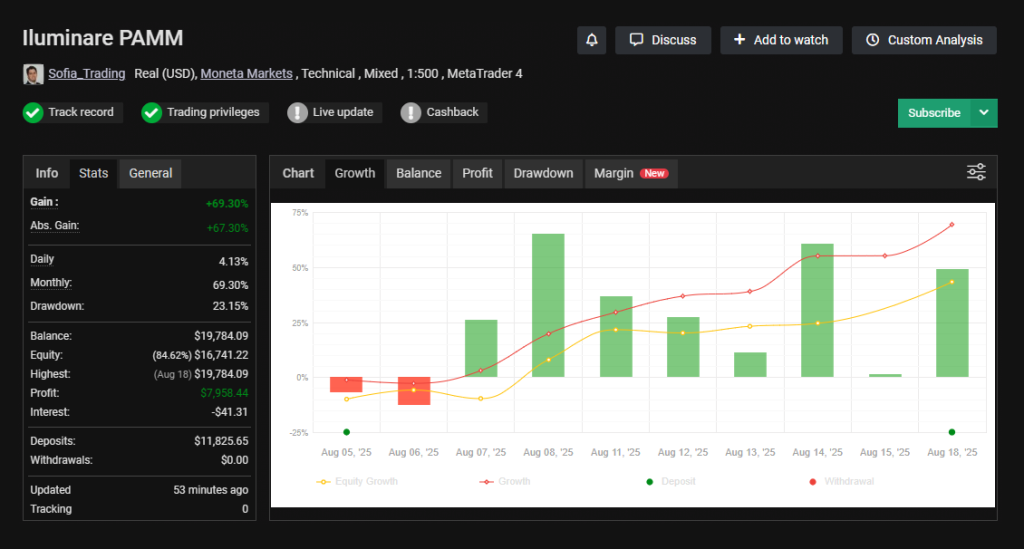
Task: Open chart settings sliders icon
Action: (x=976, y=172)
